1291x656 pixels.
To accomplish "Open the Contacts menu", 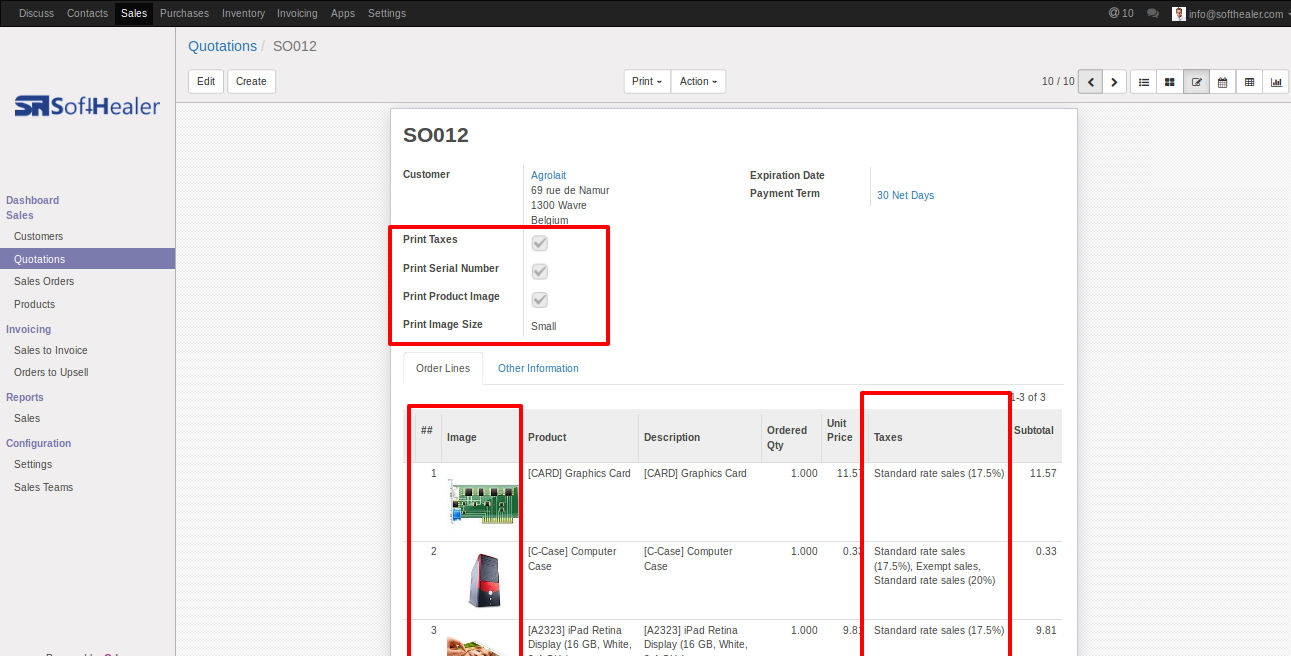I will [87, 13].
